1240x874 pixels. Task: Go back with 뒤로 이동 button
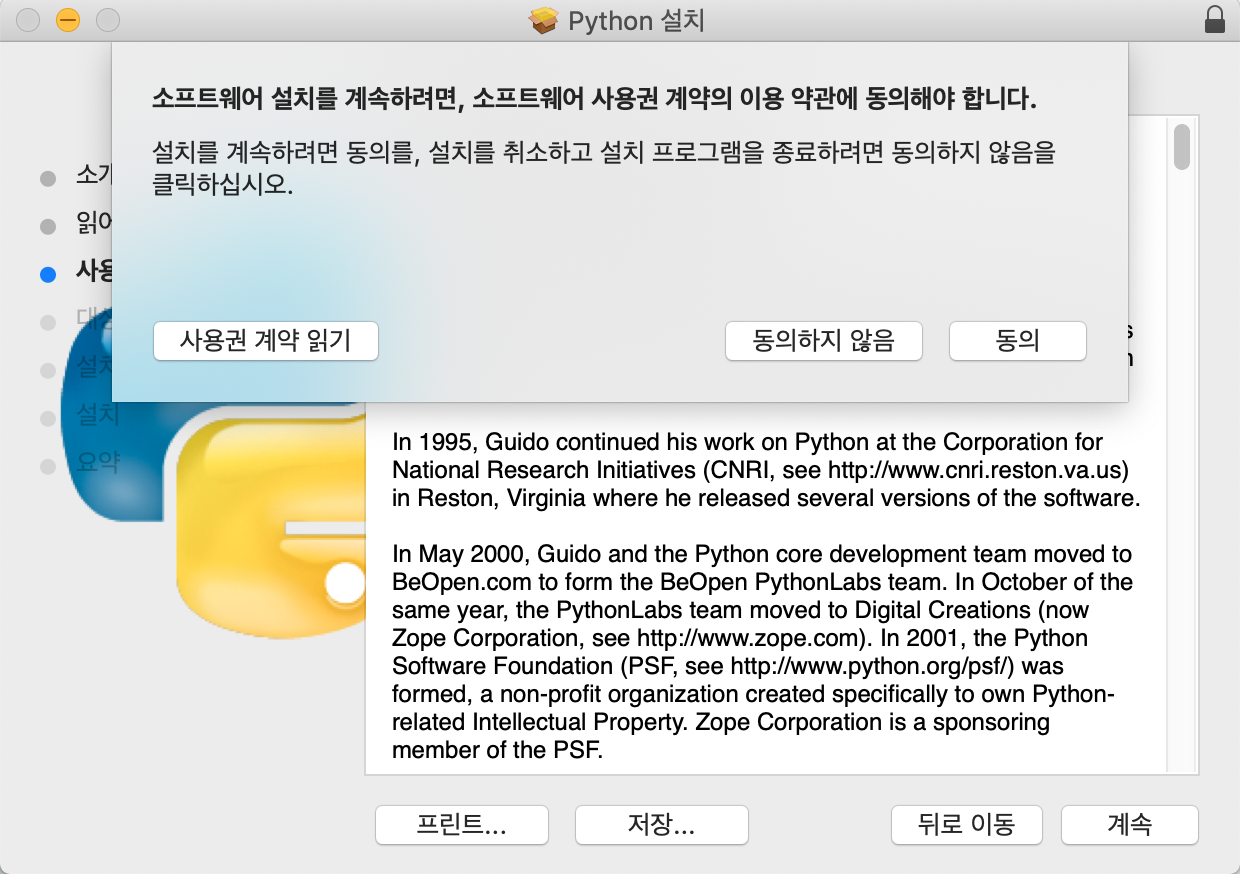coord(966,825)
